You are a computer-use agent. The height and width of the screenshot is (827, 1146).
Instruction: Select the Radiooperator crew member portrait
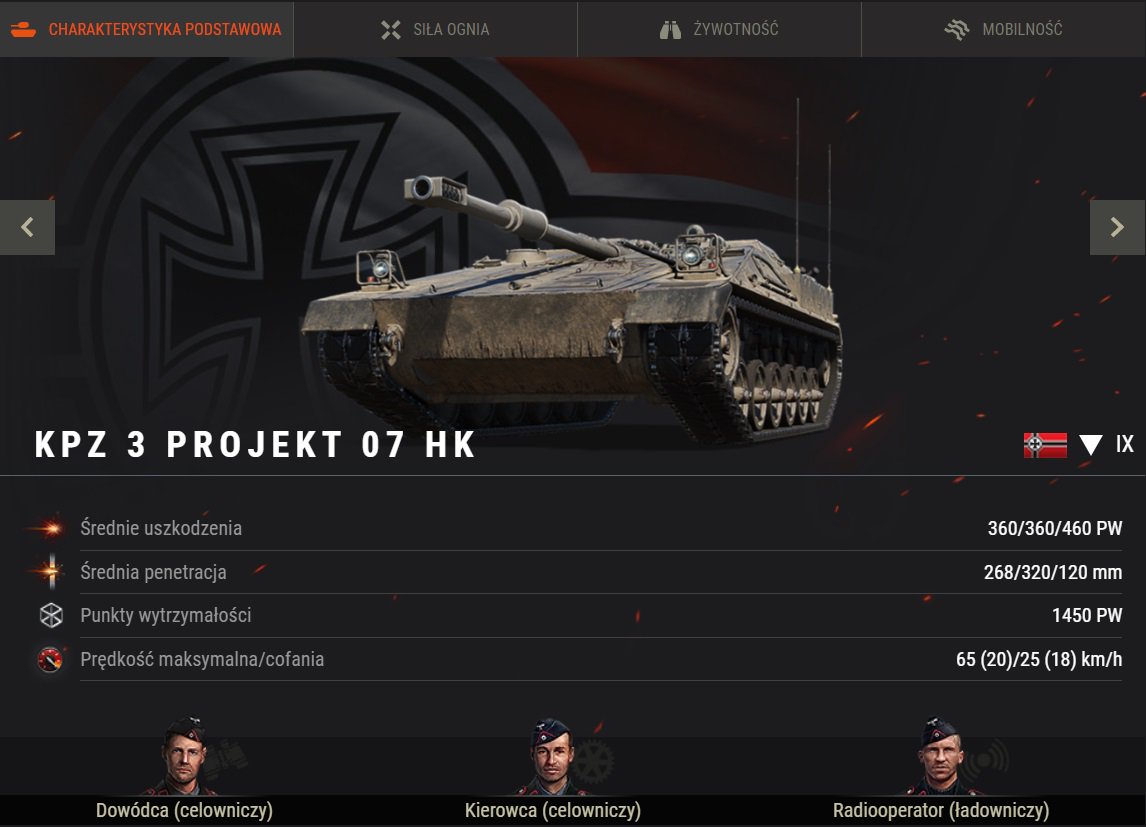click(941, 756)
